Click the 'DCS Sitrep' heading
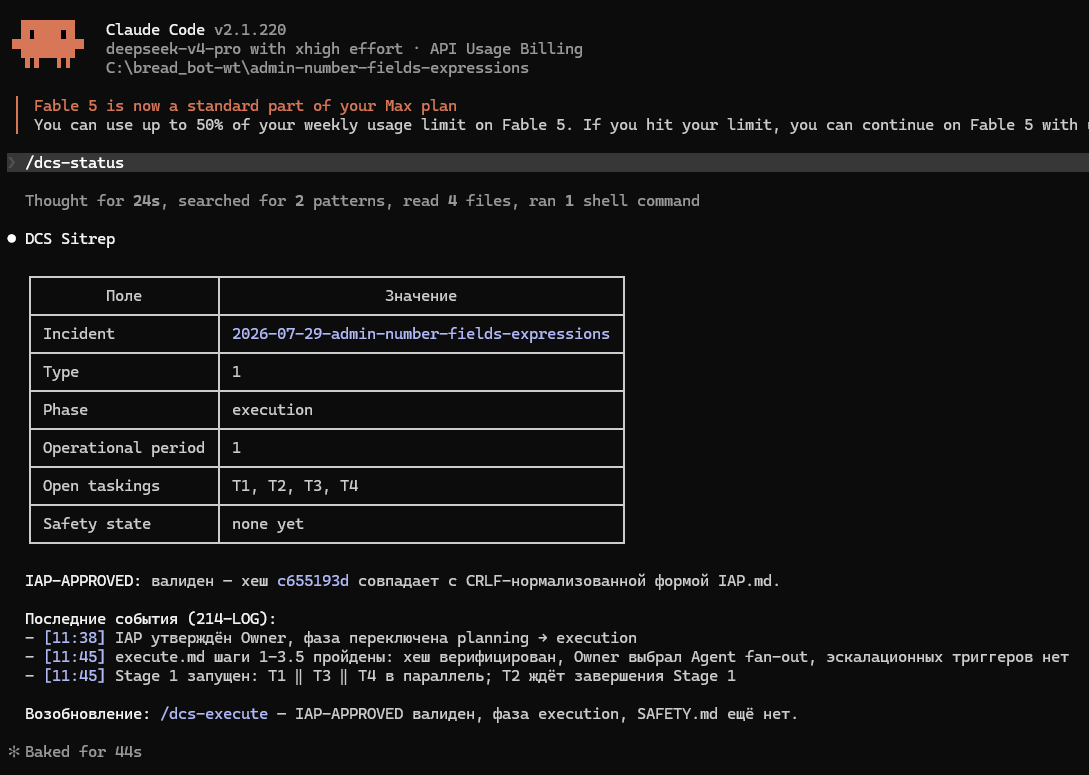This screenshot has height=775, width=1089. tap(70, 239)
